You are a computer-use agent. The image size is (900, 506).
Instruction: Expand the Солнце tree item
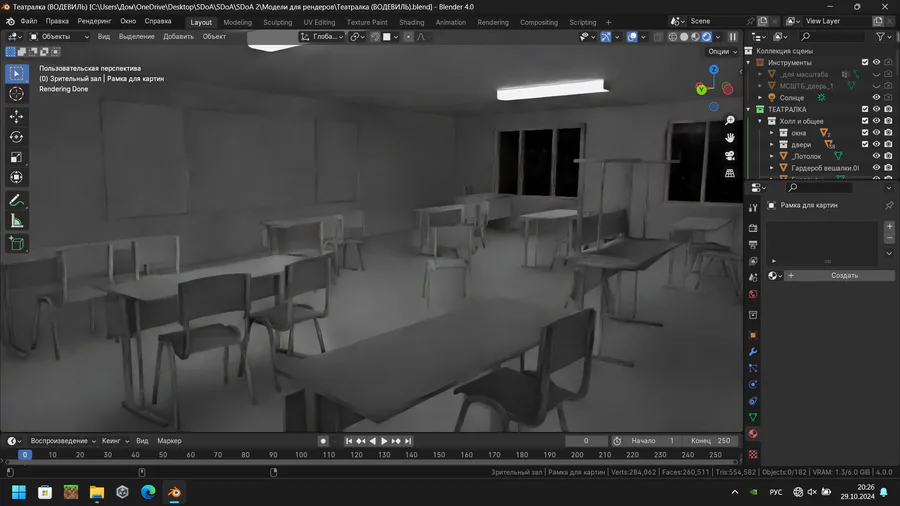coord(760,98)
